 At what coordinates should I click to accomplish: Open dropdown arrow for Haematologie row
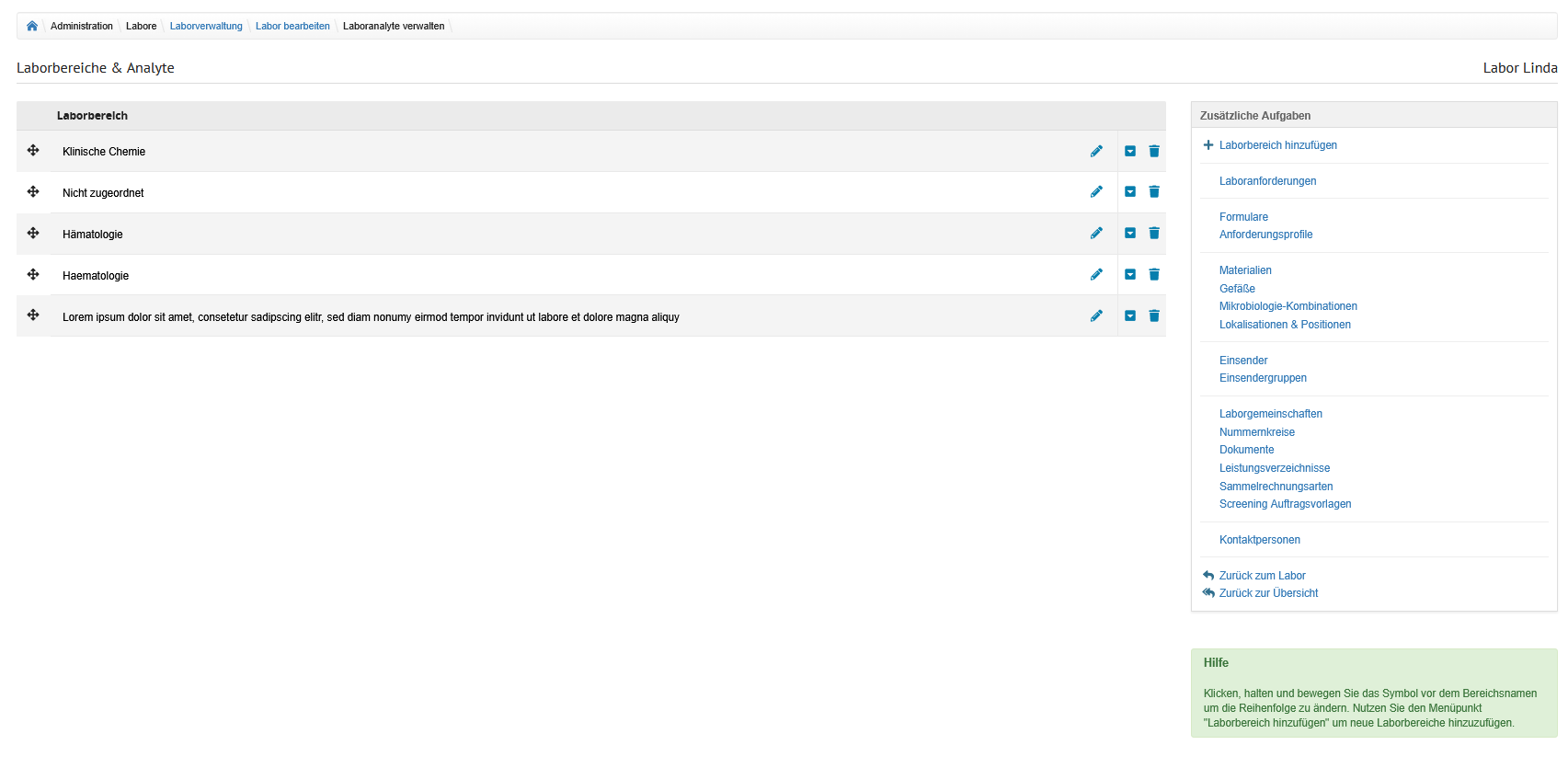[1130, 275]
